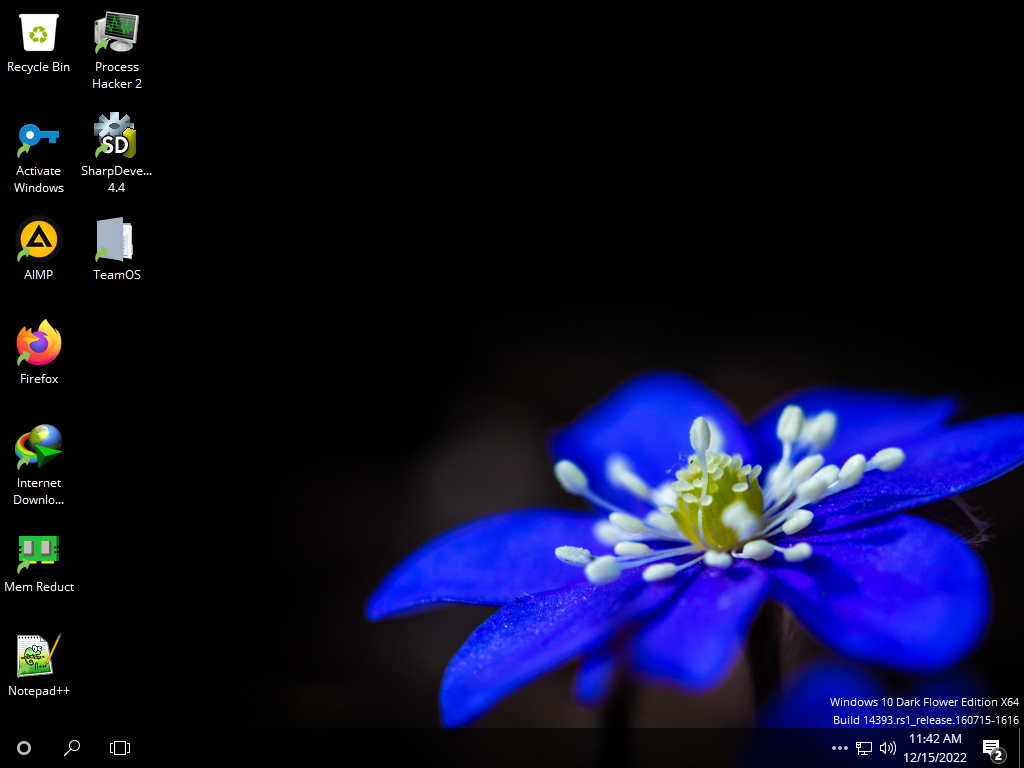Show hidden tray icons via three dots
This screenshot has width=1024, height=768.
[840, 748]
